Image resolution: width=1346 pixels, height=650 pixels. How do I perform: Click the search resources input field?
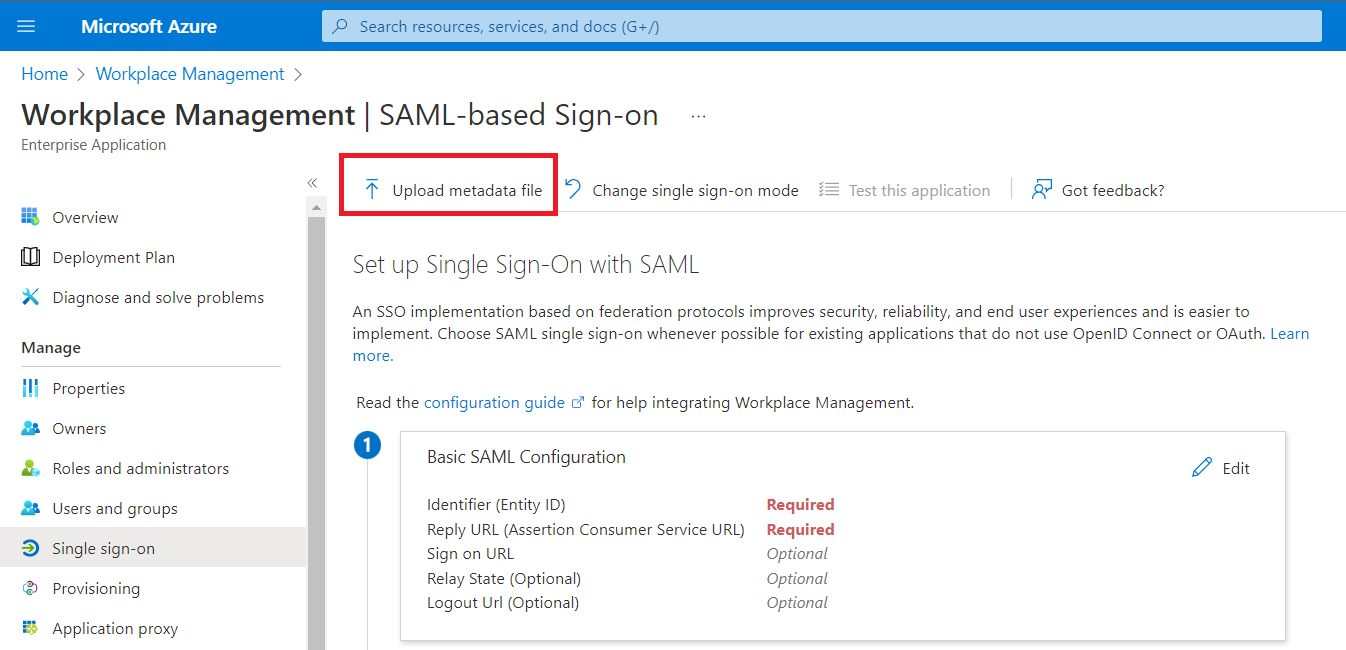[821, 26]
